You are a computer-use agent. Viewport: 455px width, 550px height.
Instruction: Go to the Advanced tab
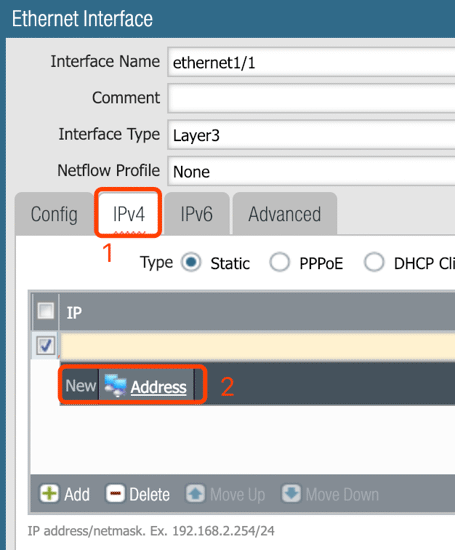click(285, 214)
